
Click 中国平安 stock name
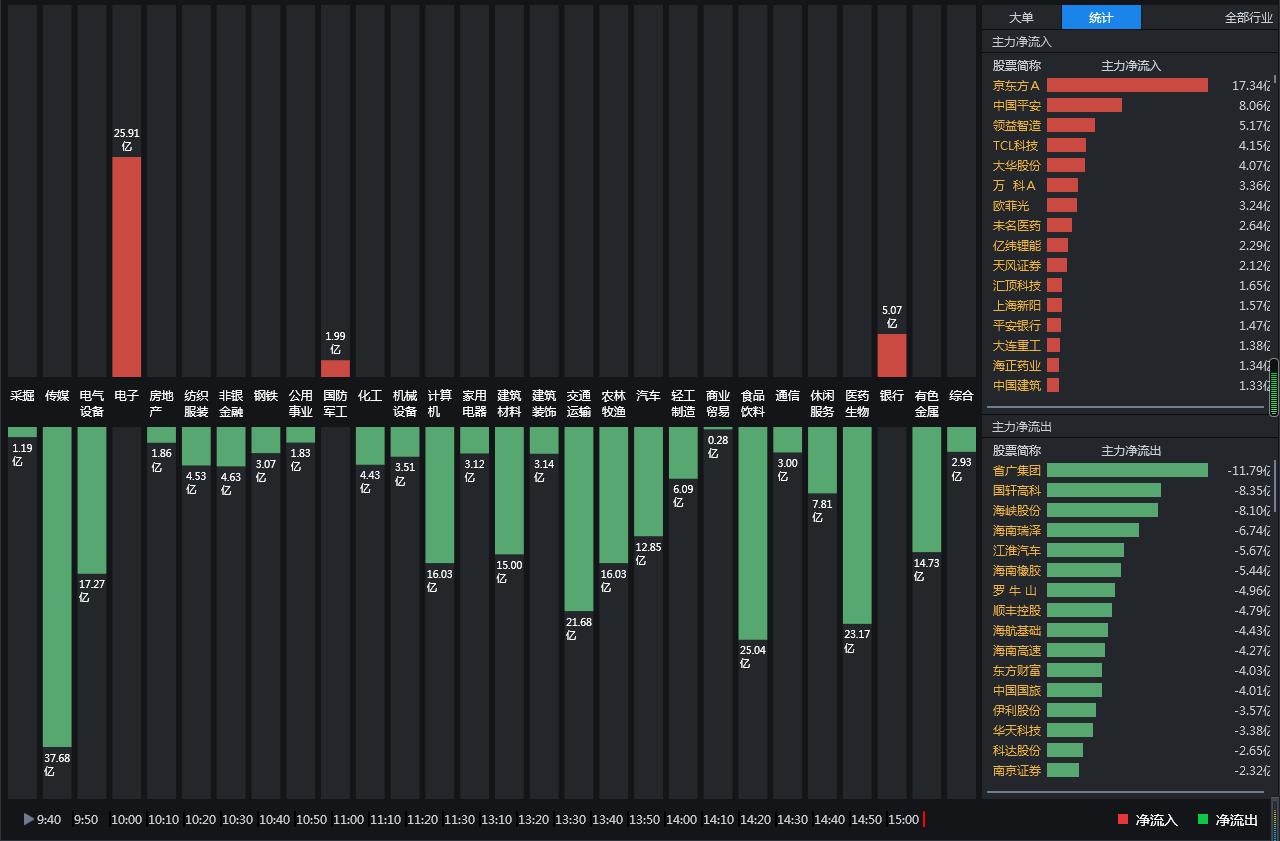click(1016, 105)
